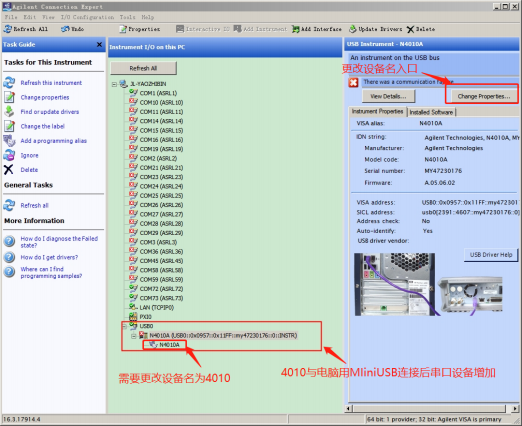Click the Refresh All toolbar icon
The image size is (522, 426).
pyautogui.click(x=8, y=29)
